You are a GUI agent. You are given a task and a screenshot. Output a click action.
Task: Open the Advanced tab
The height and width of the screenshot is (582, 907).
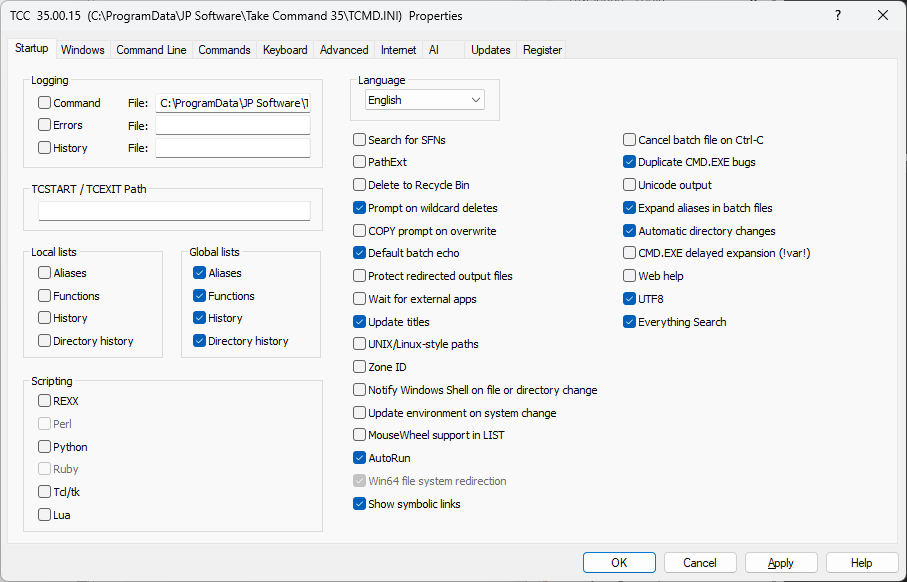(344, 50)
